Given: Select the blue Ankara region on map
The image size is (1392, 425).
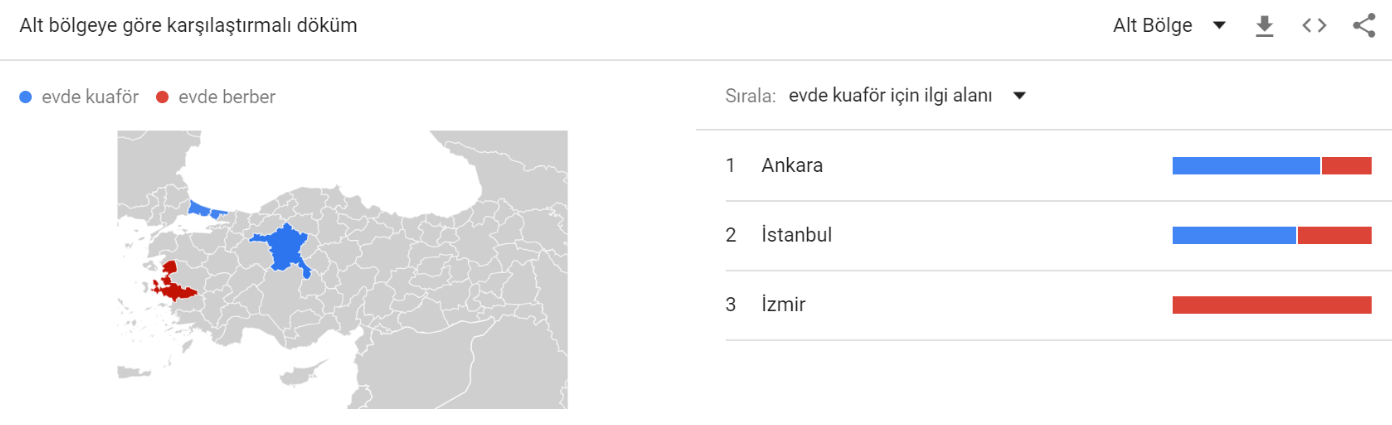Looking at the screenshot, I should coord(286,247).
